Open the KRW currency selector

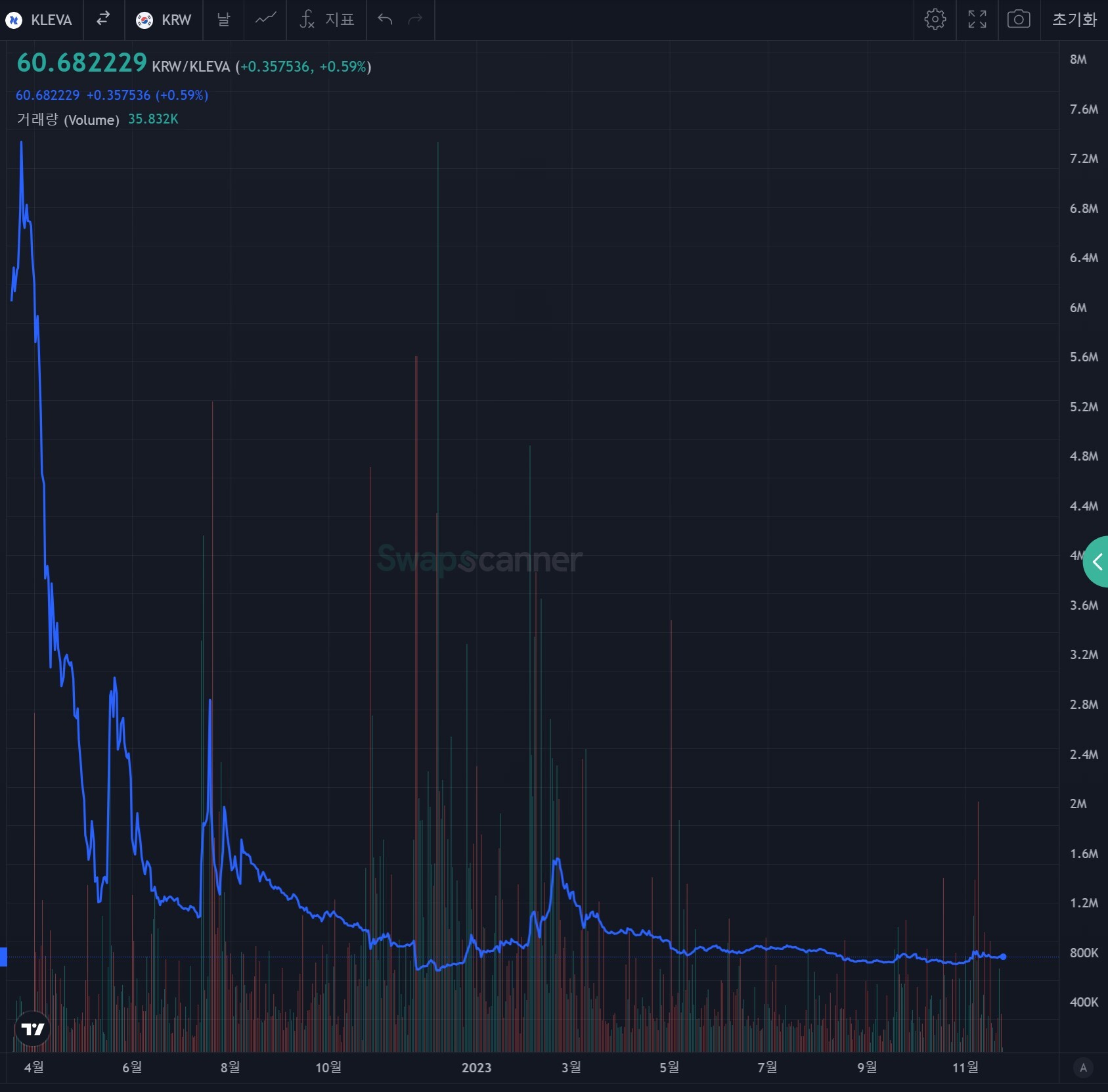click(164, 20)
